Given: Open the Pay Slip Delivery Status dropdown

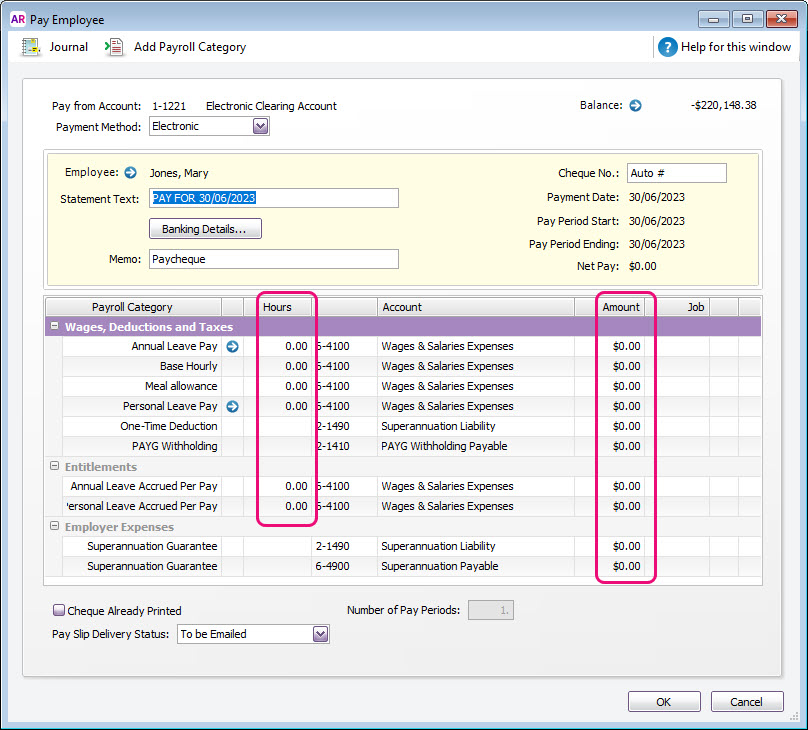Looking at the screenshot, I should point(320,634).
